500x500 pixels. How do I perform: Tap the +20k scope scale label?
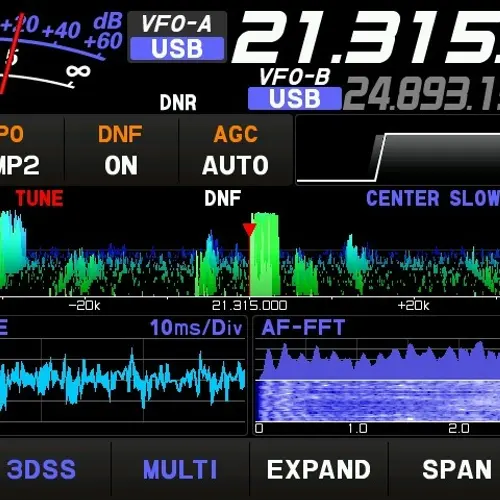(x=413, y=305)
